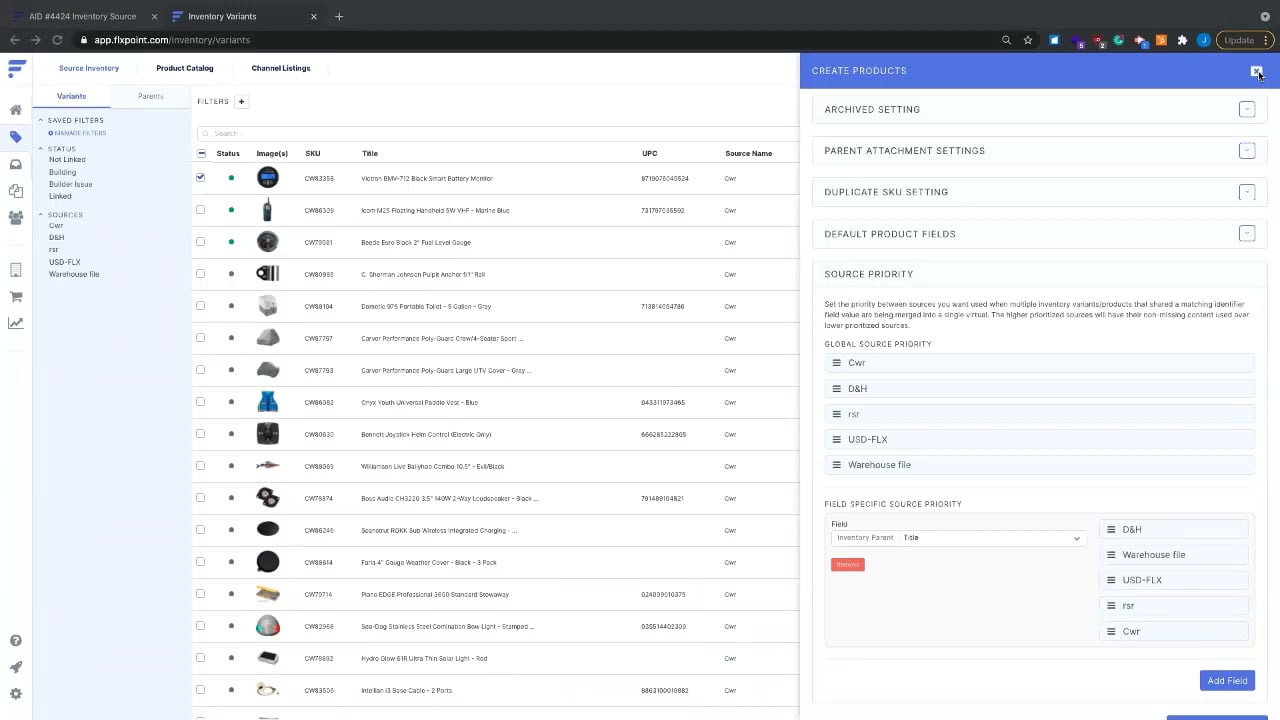
Task: Open the help question mark icon
Action: point(16,641)
